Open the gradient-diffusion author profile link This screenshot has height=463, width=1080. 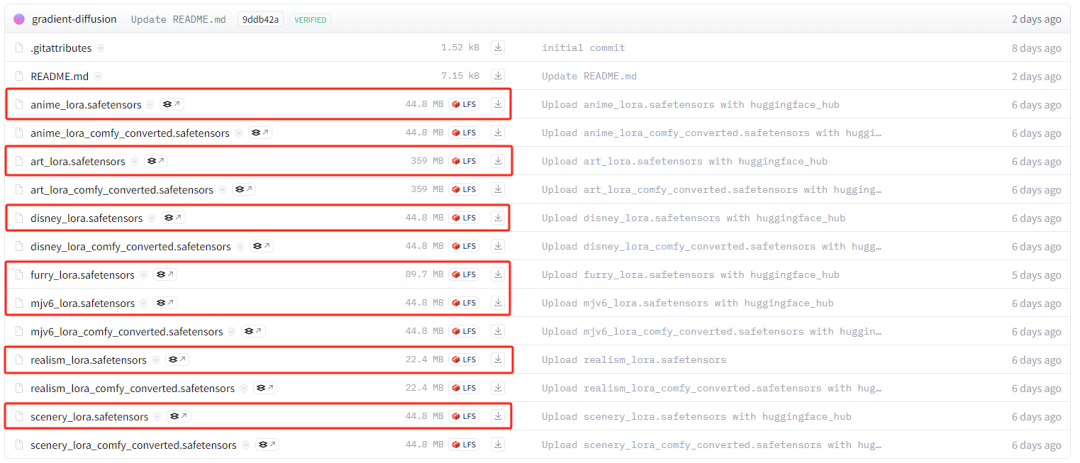point(74,19)
